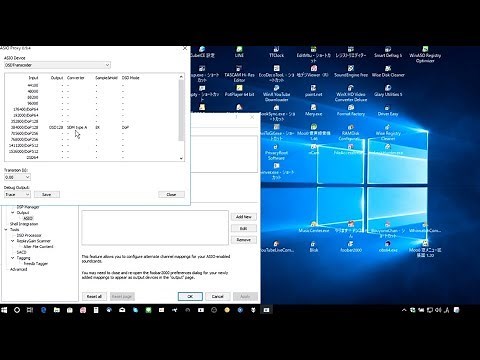Screen dimensions: 480x360
Task: Click DSD Mode column header
Action: click(131, 78)
